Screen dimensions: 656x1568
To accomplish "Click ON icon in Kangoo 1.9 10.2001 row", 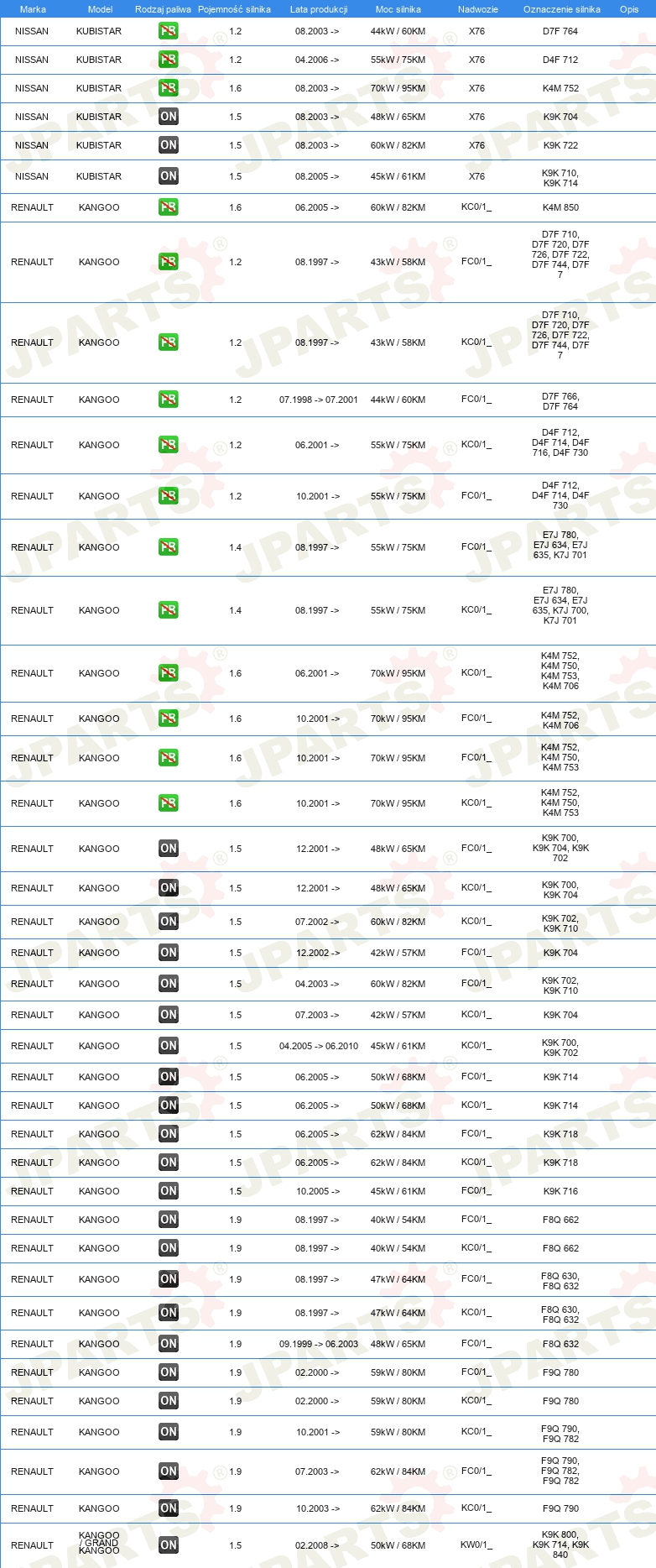I will (169, 1432).
